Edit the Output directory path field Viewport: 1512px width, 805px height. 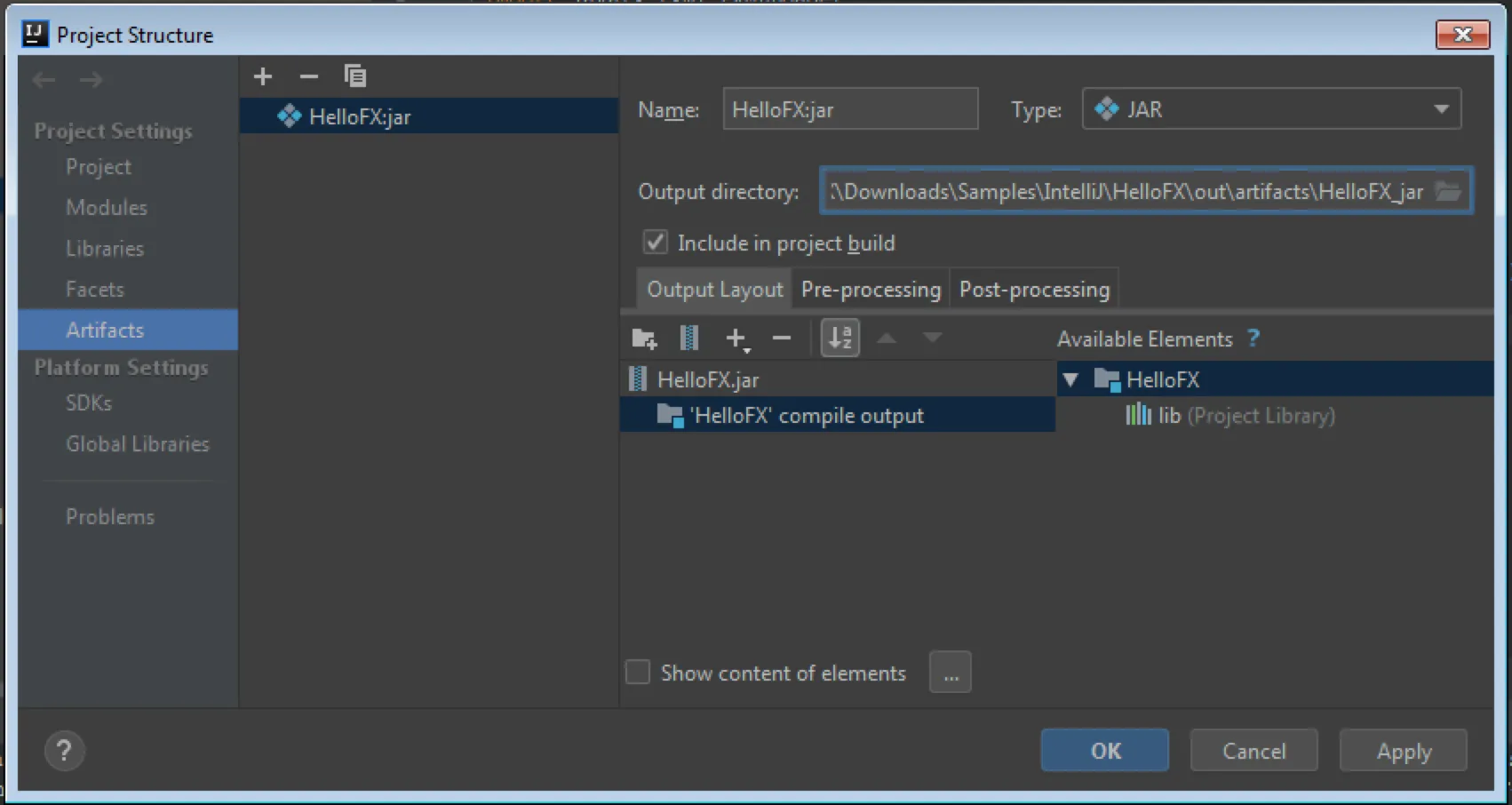pos(1126,191)
